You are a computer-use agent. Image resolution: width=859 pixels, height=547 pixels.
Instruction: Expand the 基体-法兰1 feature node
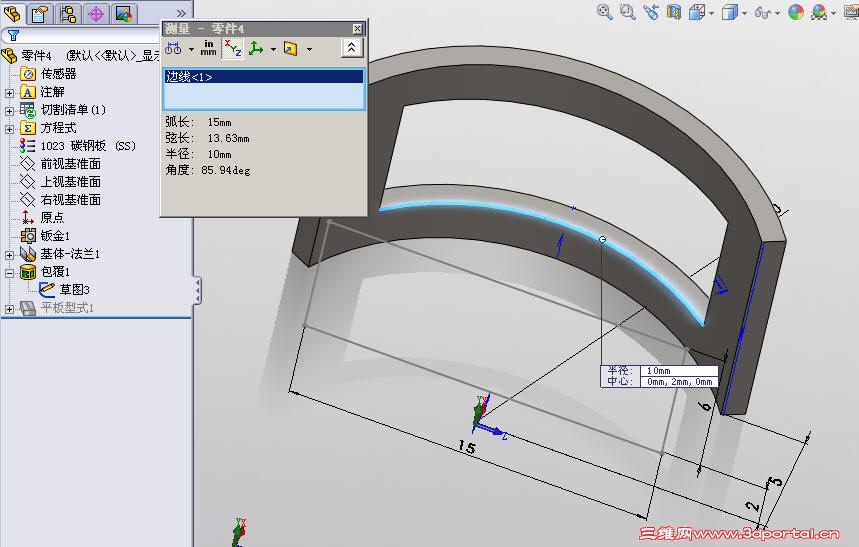tap(9, 255)
